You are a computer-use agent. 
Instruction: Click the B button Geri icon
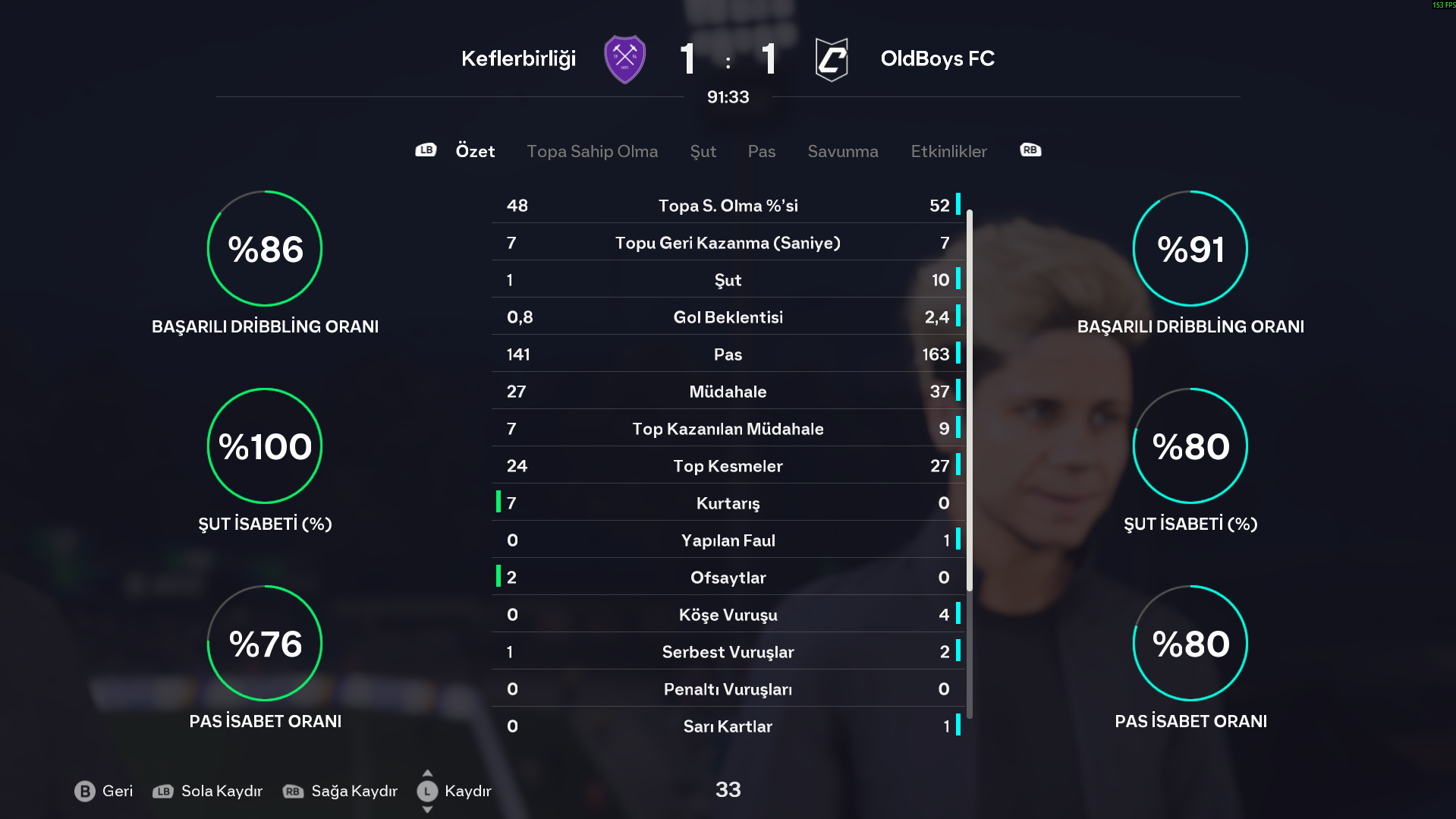pyautogui.click(x=85, y=791)
